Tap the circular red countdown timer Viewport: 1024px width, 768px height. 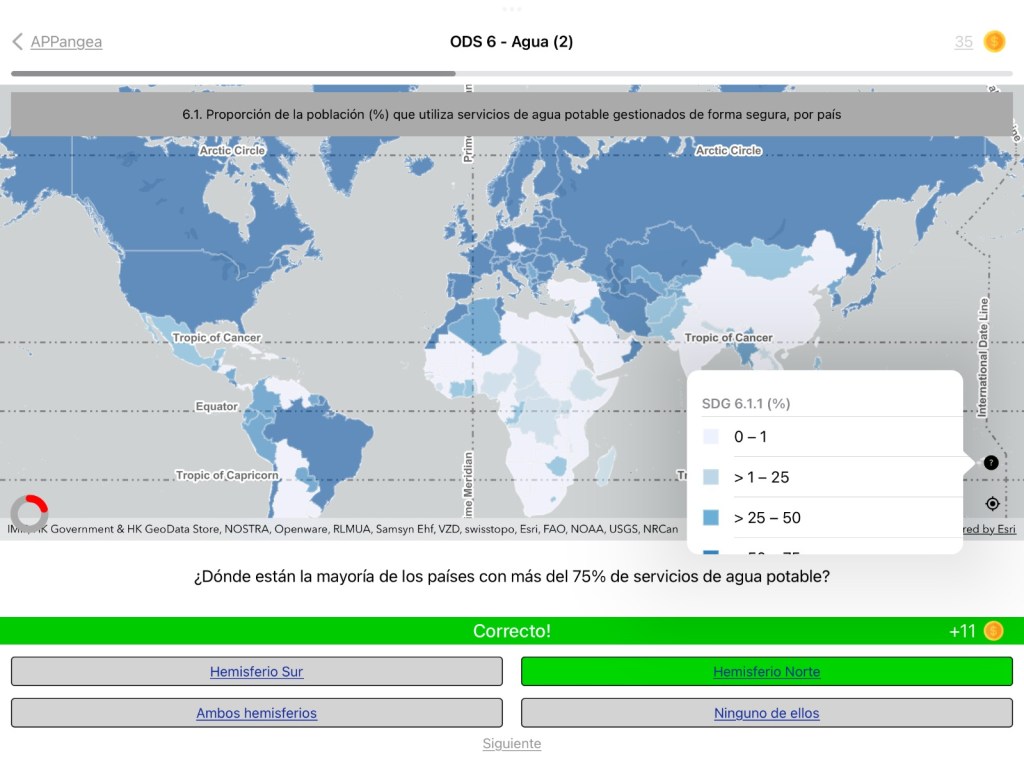click(x=30, y=512)
